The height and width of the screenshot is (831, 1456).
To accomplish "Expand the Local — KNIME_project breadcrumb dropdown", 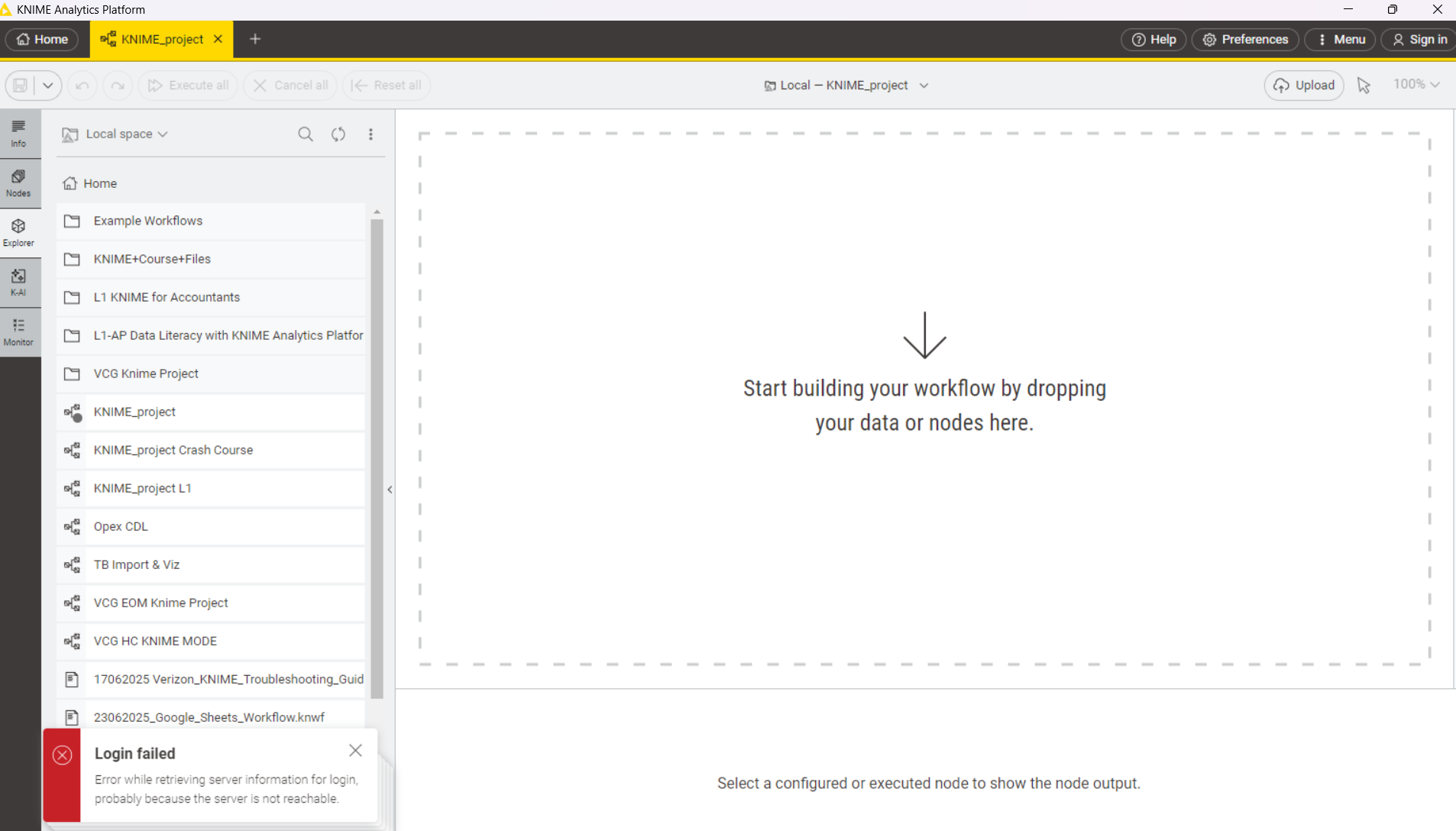I will 924,86.
